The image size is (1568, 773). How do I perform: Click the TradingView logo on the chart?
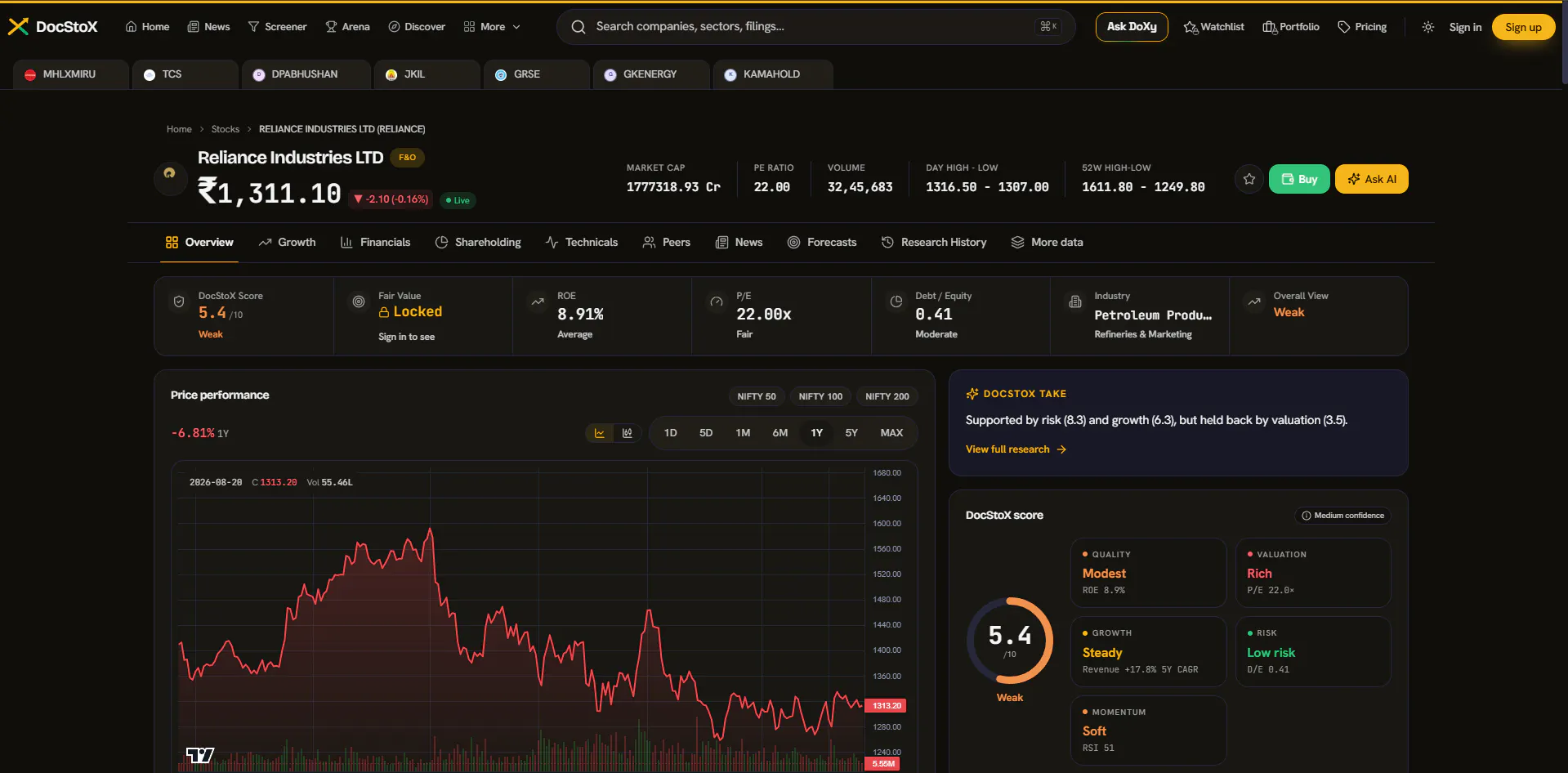[200, 755]
